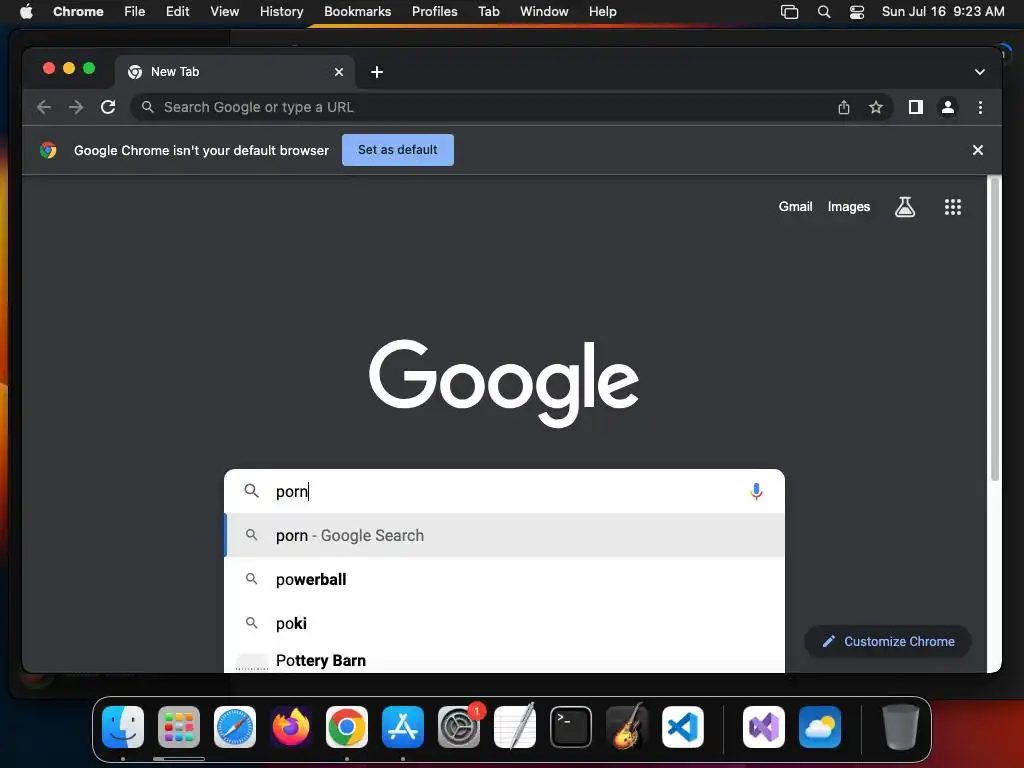The width and height of the screenshot is (1024, 768).
Task: Click the Google search text field
Action: coord(504,491)
